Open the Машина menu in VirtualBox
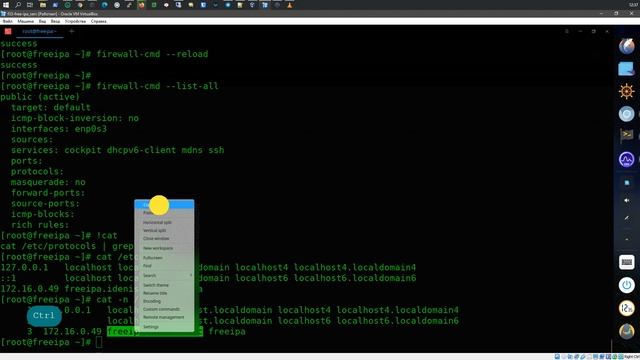 tap(25, 21)
